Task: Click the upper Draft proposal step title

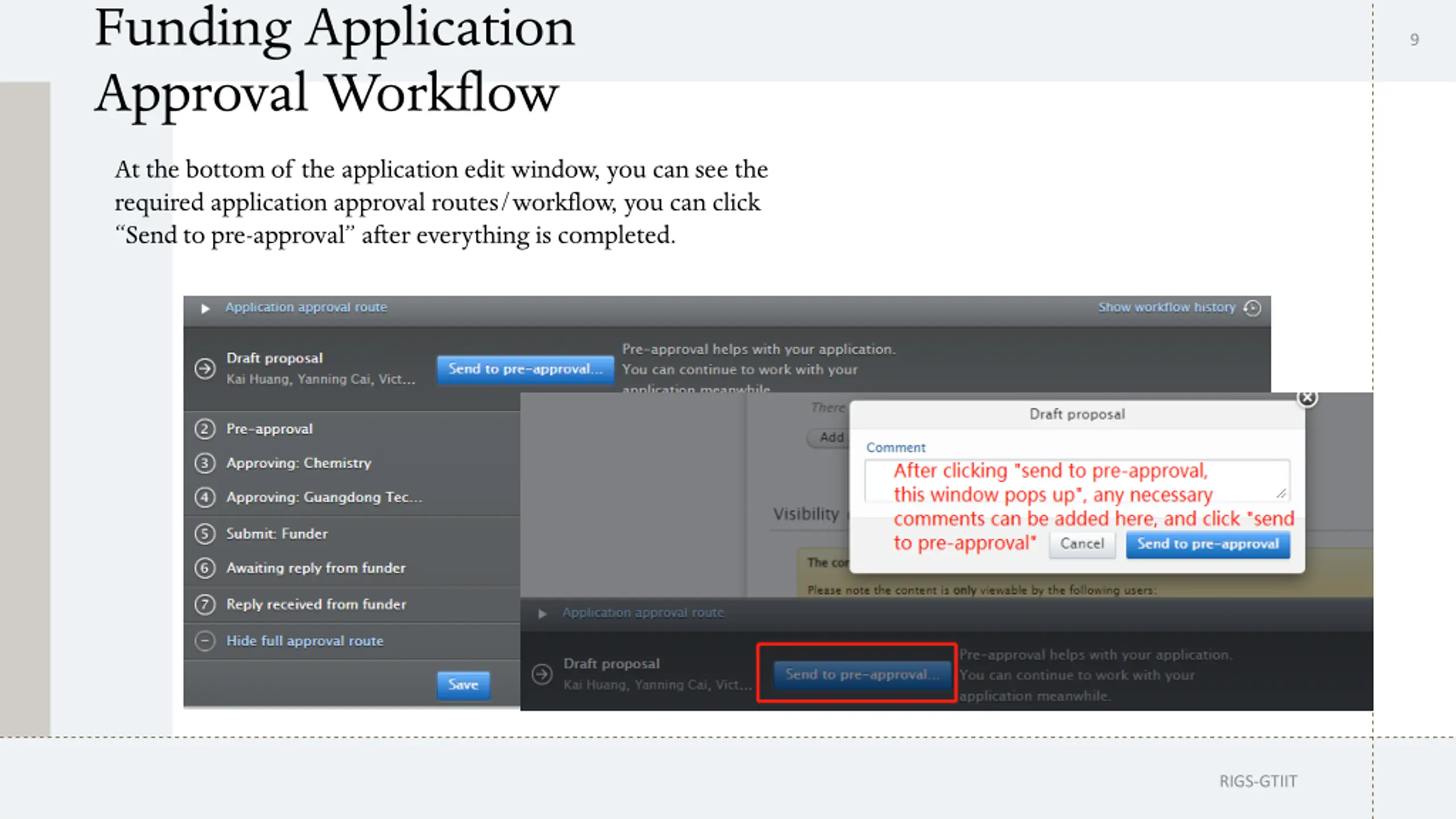Action: (x=275, y=358)
